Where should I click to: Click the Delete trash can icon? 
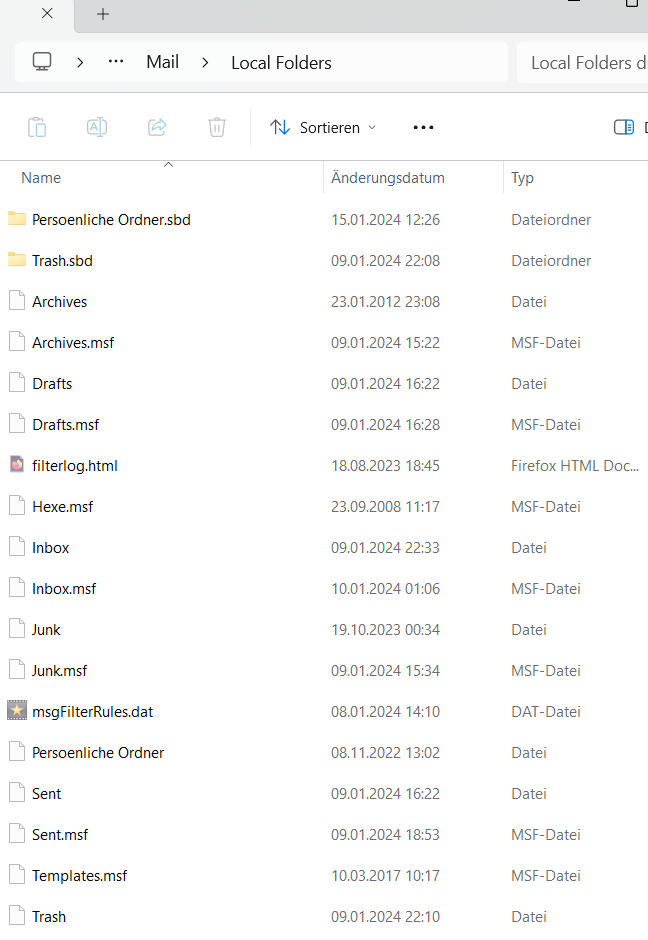pos(217,127)
